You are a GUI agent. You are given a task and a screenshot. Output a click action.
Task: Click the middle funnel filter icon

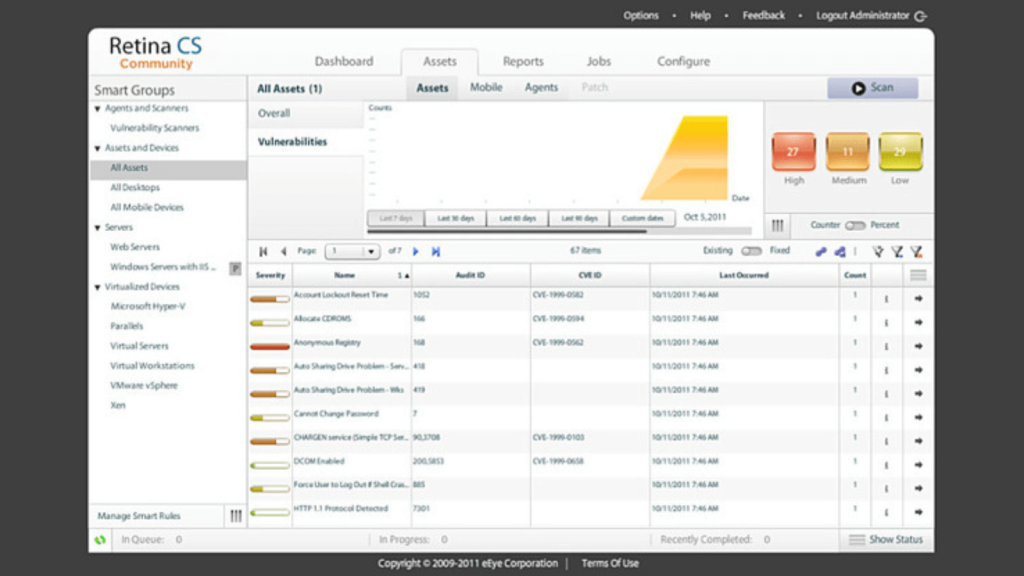pos(897,251)
